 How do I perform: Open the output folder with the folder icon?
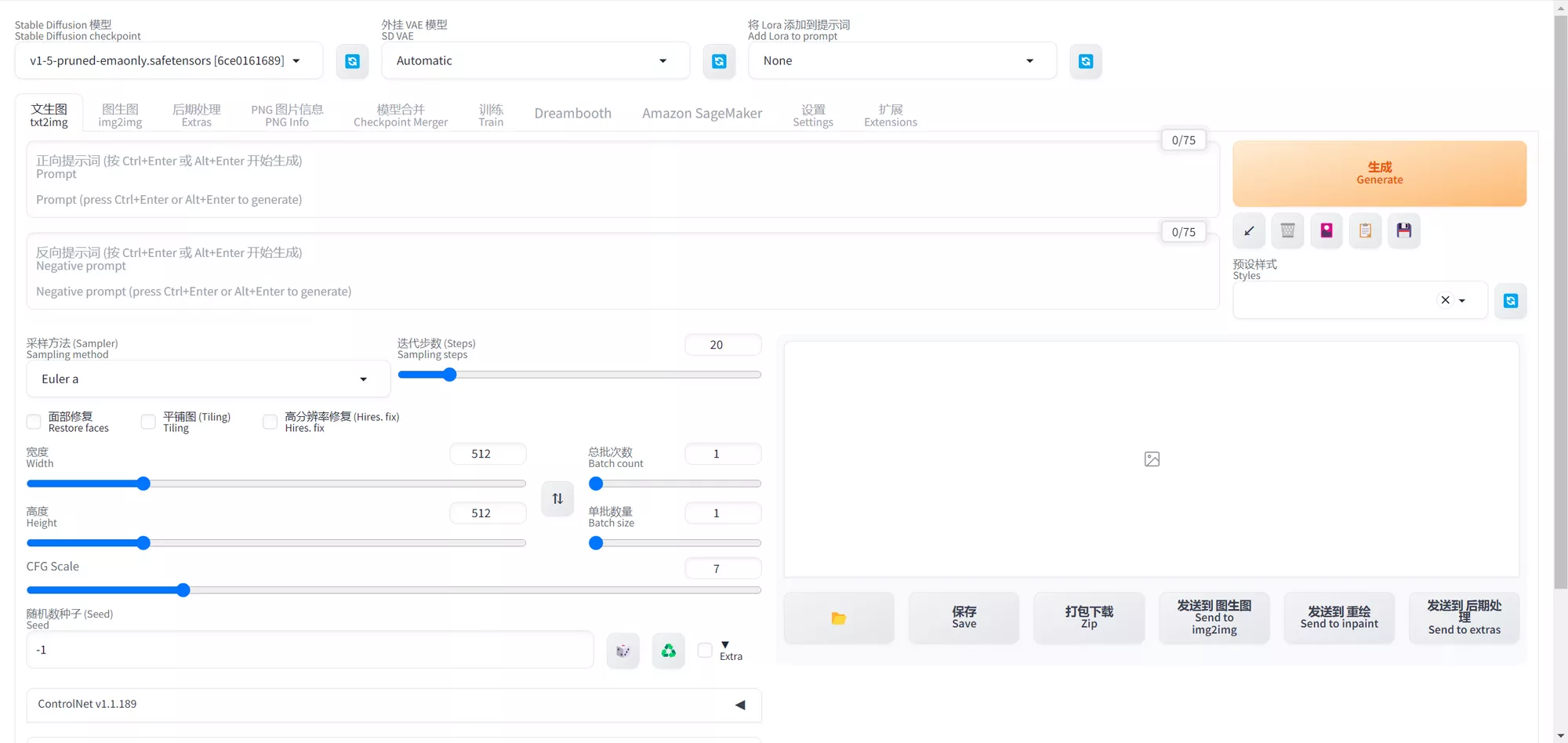(x=839, y=618)
